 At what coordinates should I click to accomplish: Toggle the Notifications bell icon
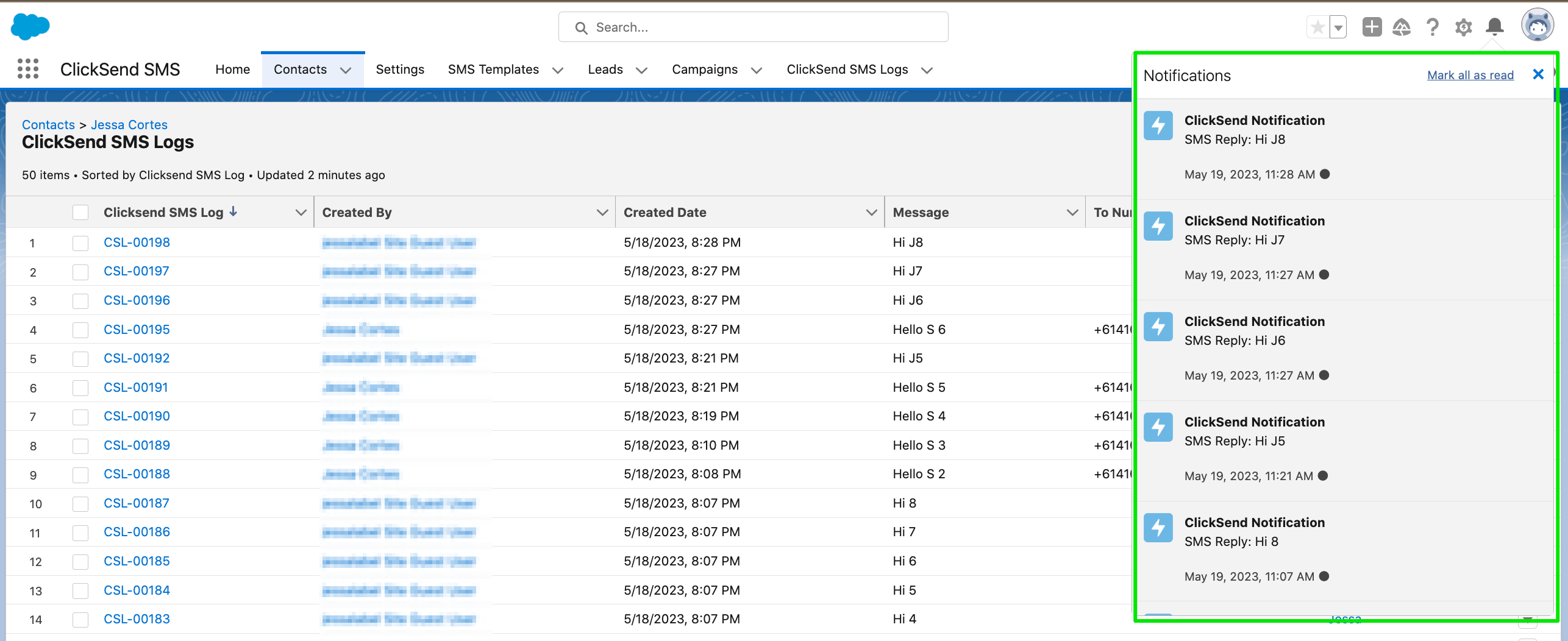pyautogui.click(x=1495, y=27)
